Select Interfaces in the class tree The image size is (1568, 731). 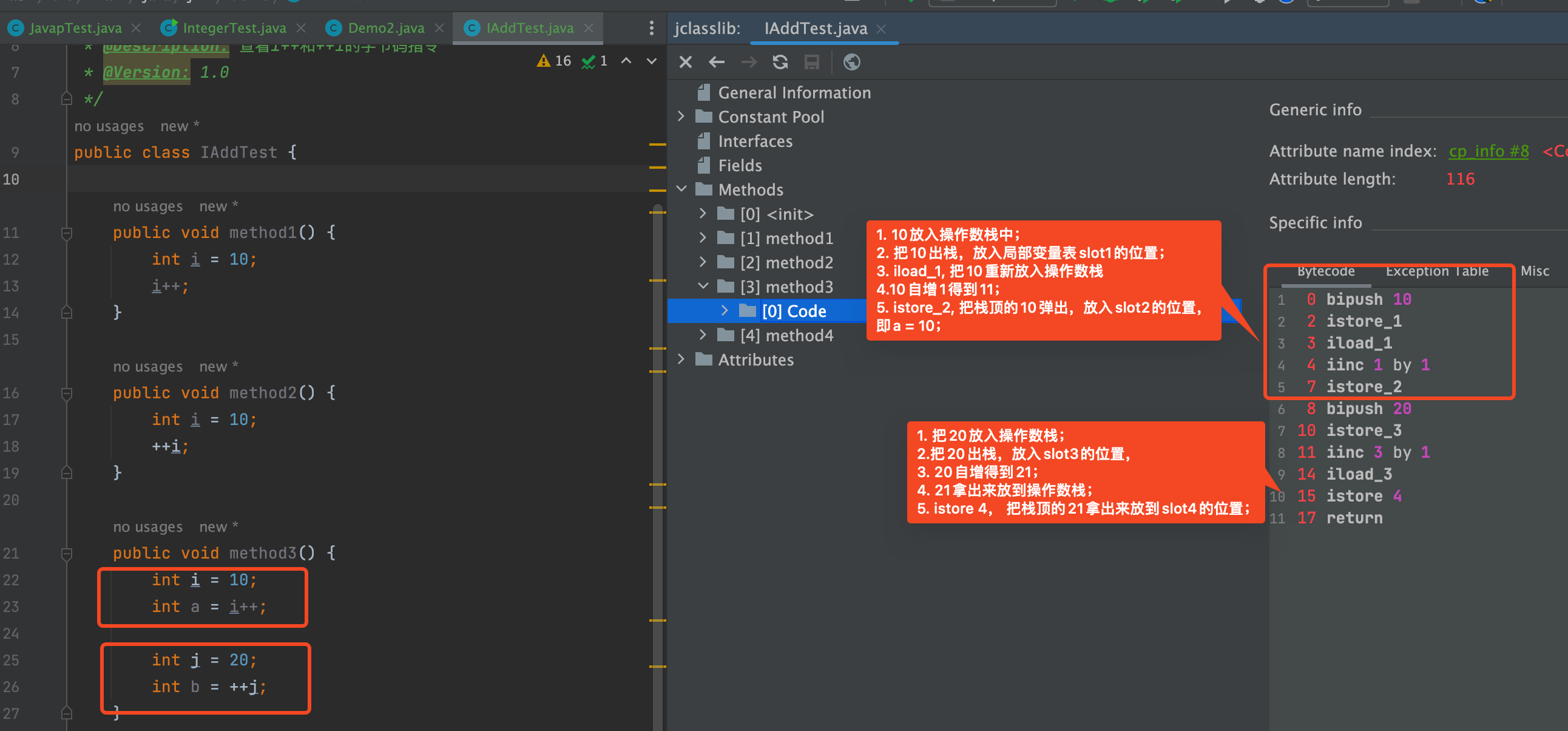(755, 141)
